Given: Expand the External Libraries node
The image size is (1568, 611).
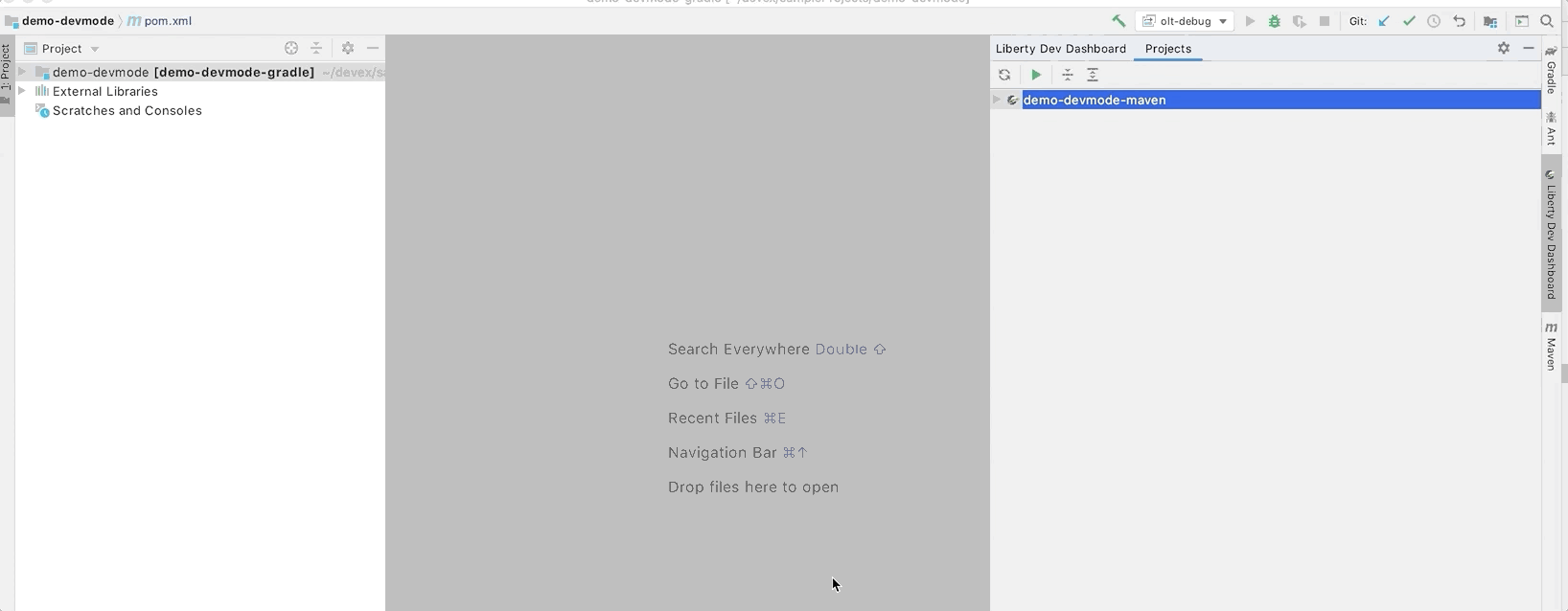Looking at the screenshot, I should coord(22,91).
